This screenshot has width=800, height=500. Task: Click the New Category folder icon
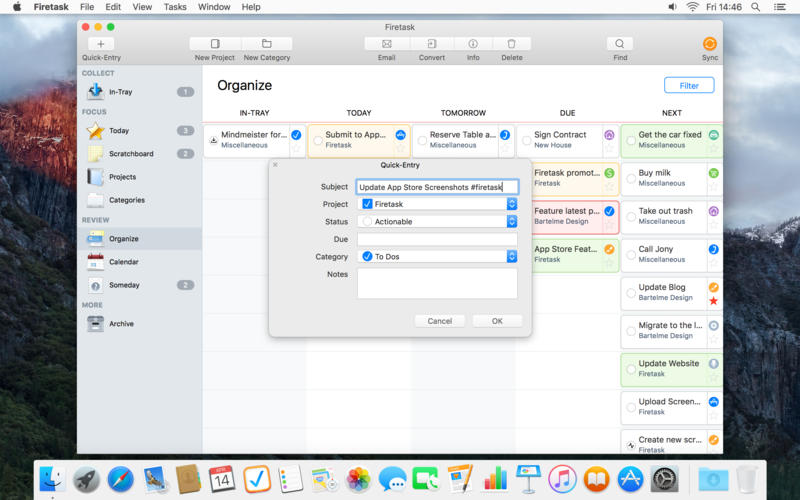click(x=266, y=44)
